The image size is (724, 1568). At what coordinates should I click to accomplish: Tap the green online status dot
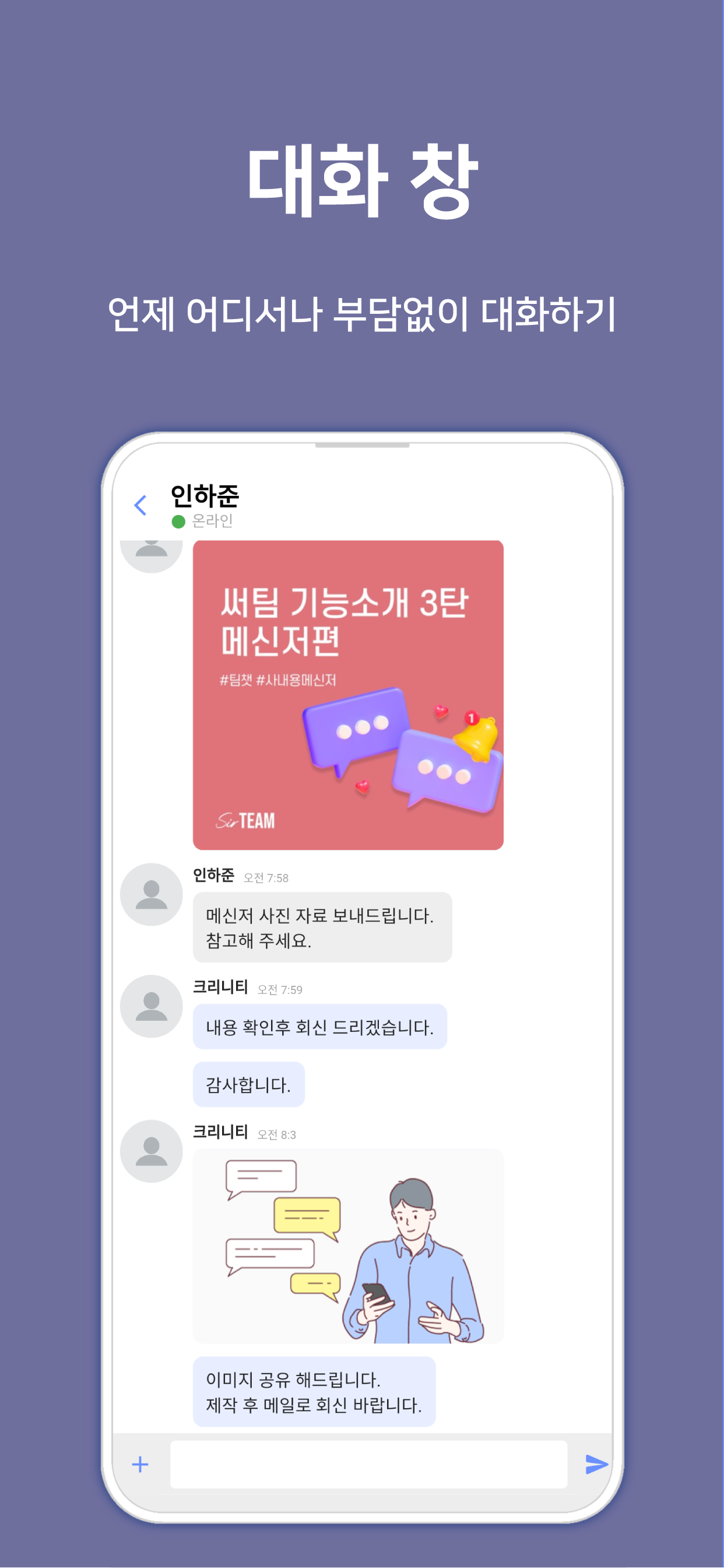[178, 521]
